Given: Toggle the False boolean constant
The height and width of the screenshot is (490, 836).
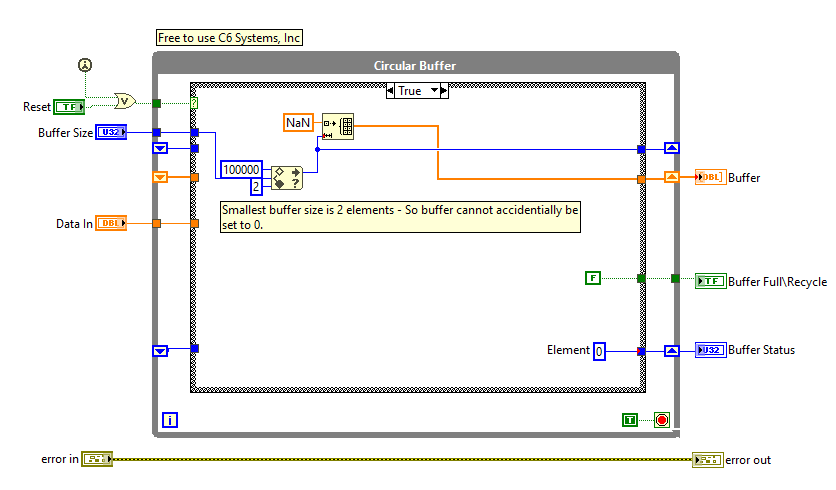Looking at the screenshot, I should click(593, 278).
